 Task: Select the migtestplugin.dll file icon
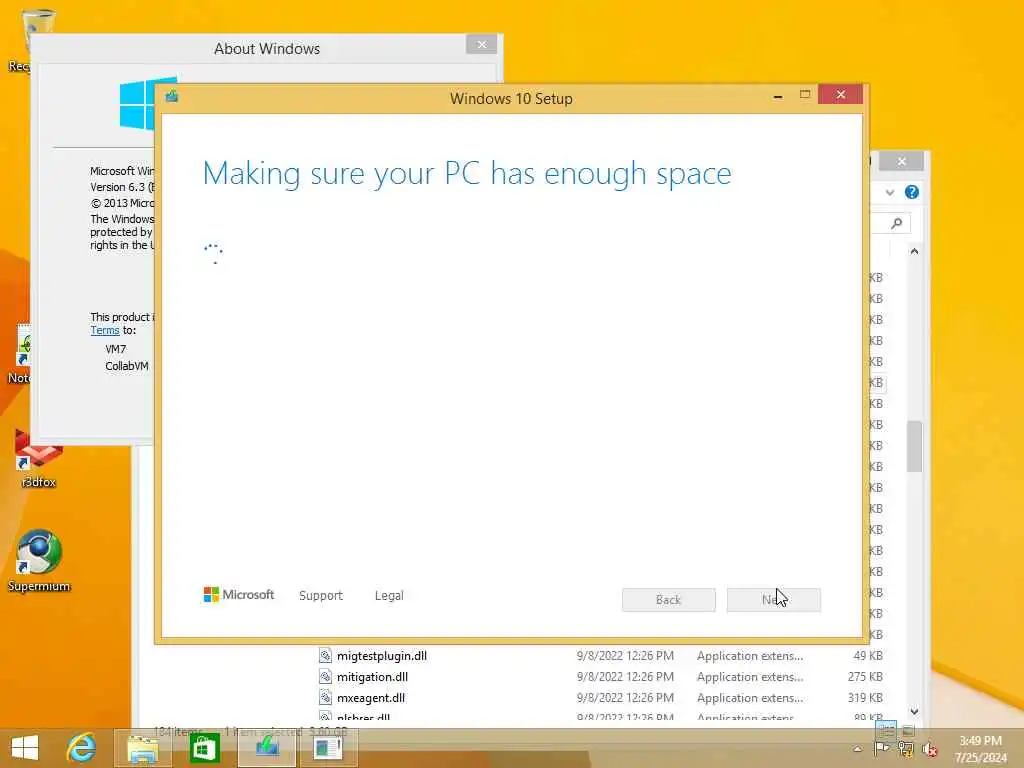325,656
